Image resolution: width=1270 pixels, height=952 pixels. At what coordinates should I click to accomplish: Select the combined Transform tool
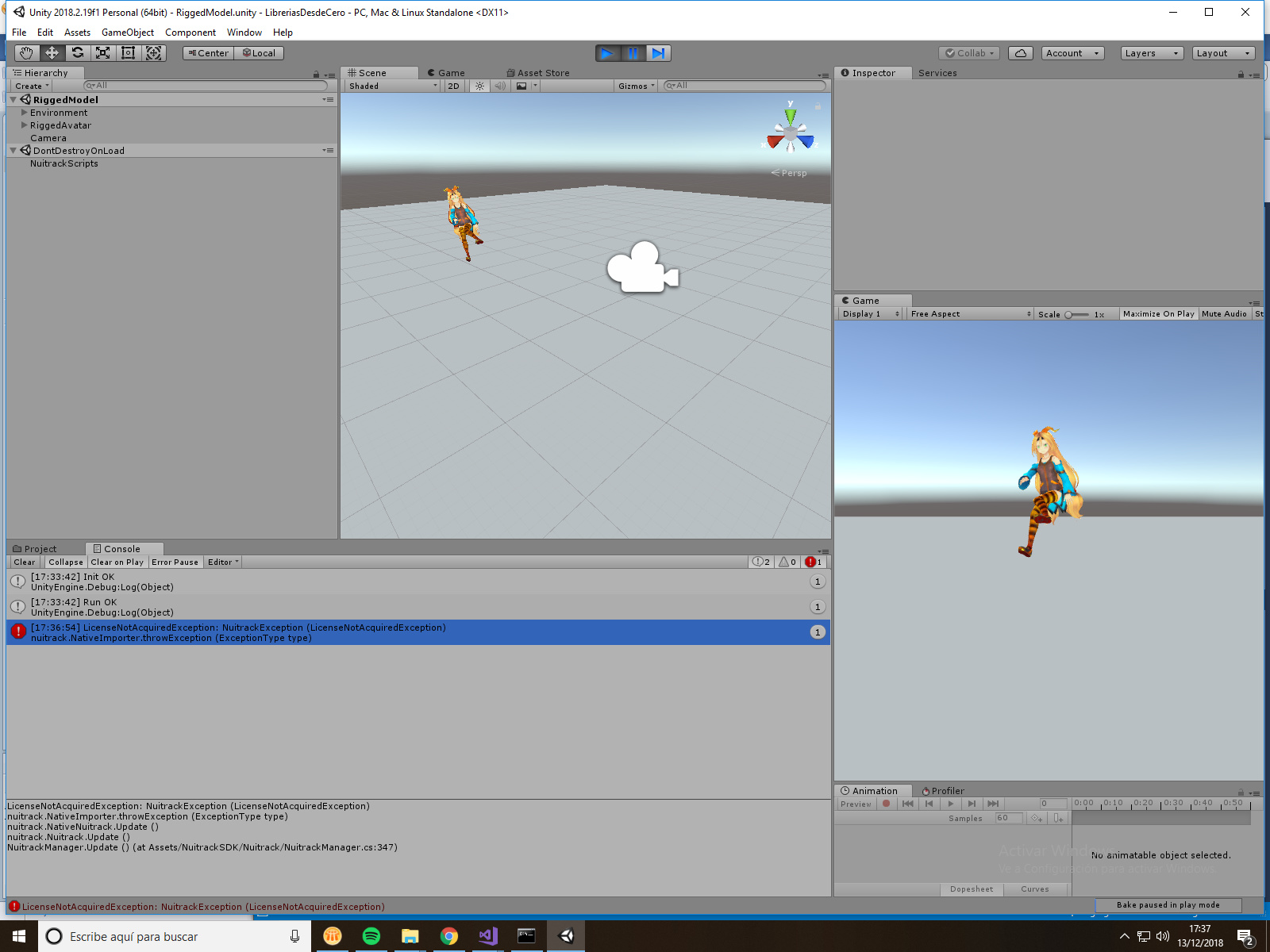pos(154,53)
